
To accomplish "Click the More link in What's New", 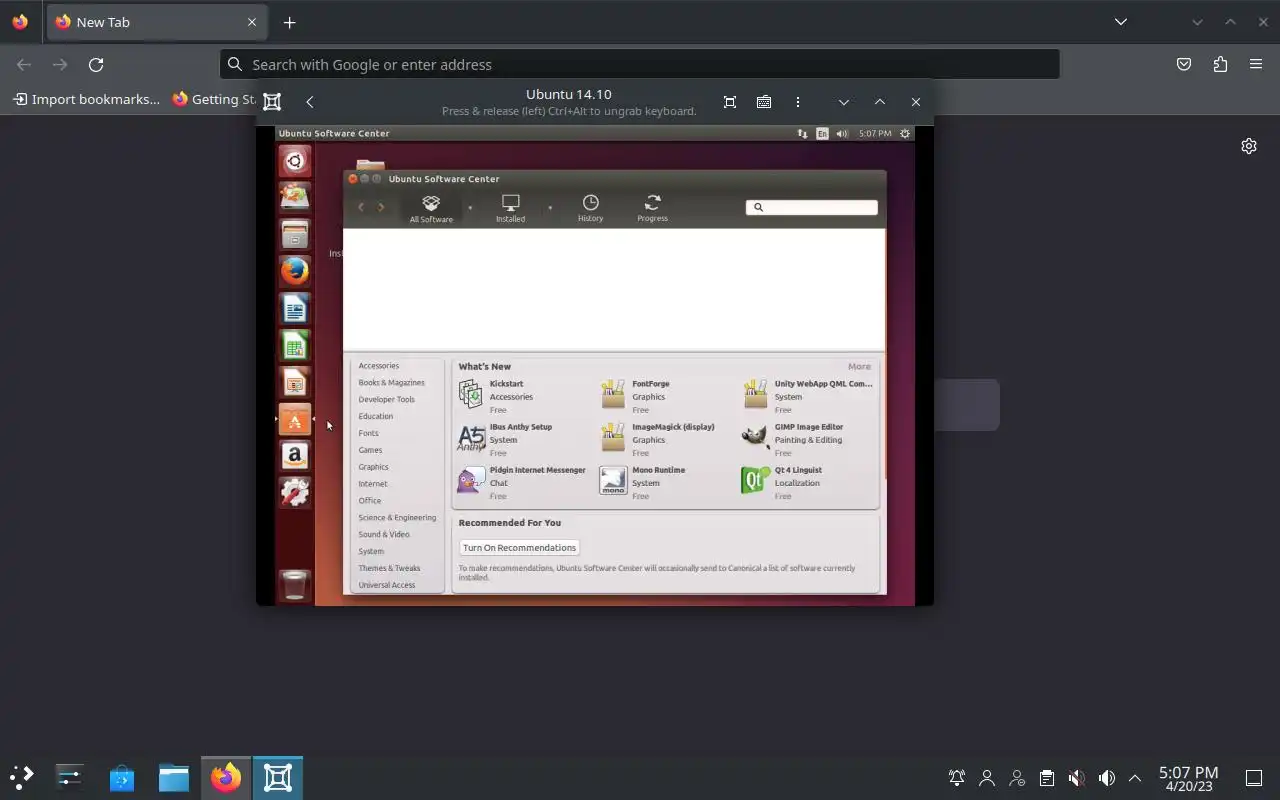I will coord(859,366).
